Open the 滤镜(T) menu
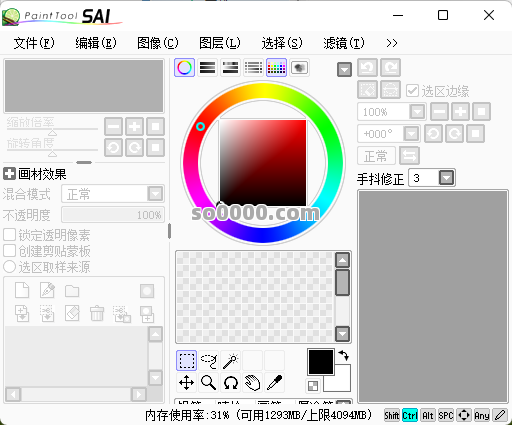512x425 pixels. click(344, 43)
